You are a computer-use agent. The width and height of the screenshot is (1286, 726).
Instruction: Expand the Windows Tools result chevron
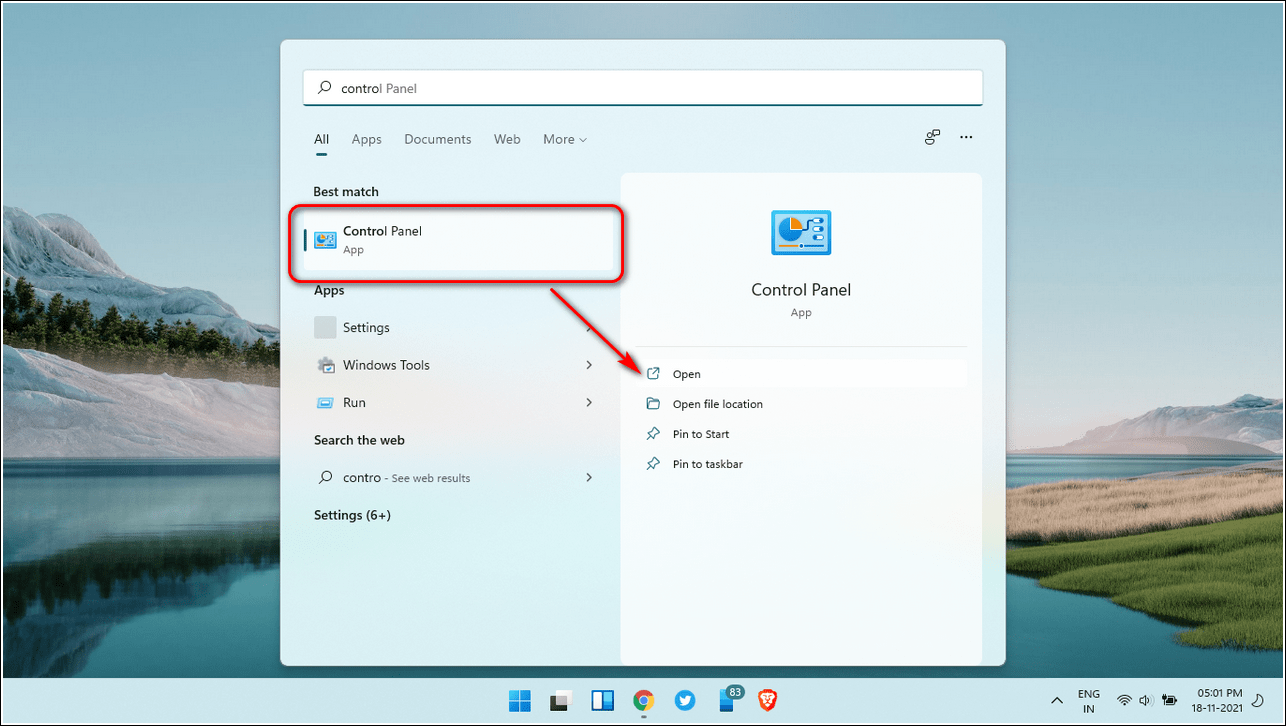589,365
